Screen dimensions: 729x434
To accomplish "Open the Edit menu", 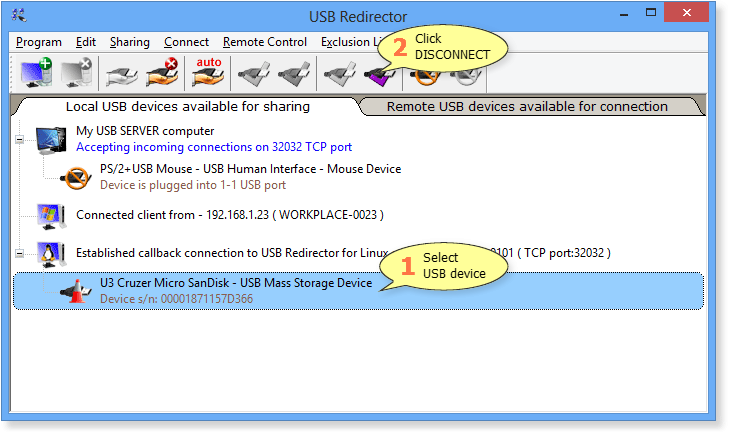I will point(86,42).
